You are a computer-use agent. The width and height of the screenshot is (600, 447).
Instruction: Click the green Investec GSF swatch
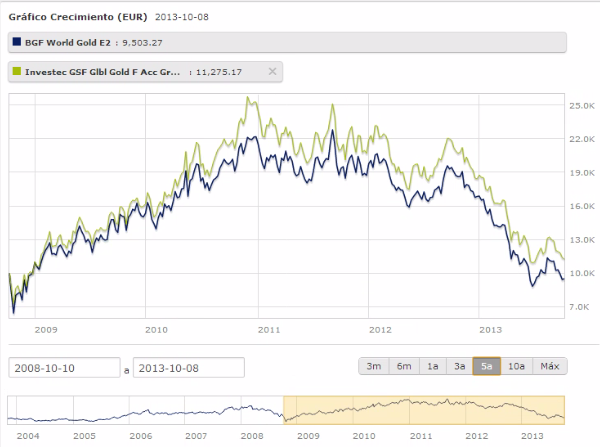click(x=17, y=71)
